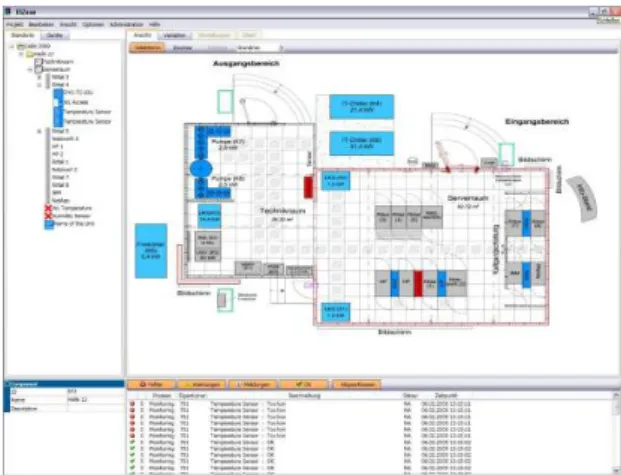Click the green outlined box near Eingangsbereich

tap(506, 155)
